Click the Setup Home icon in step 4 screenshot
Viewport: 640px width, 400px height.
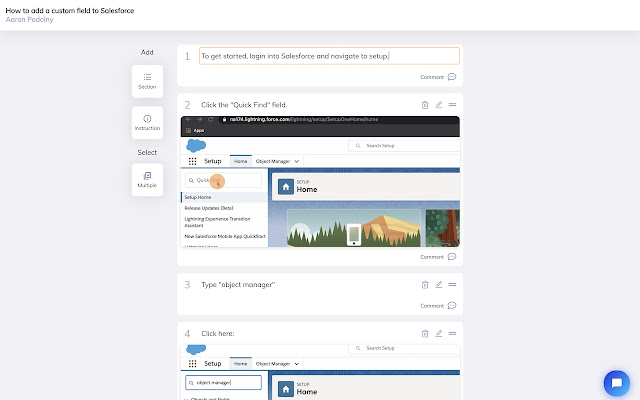[286, 389]
